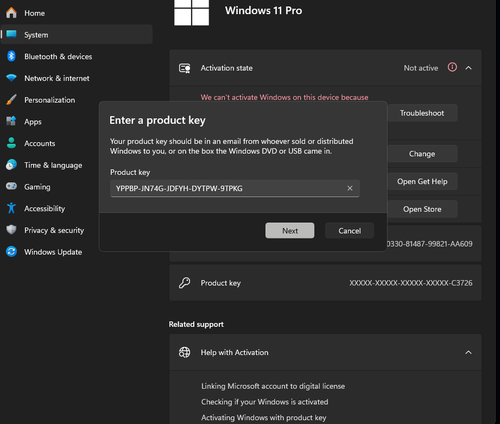Click the Accessibility figure icon
Screen dimensions: 500x424
11,208
